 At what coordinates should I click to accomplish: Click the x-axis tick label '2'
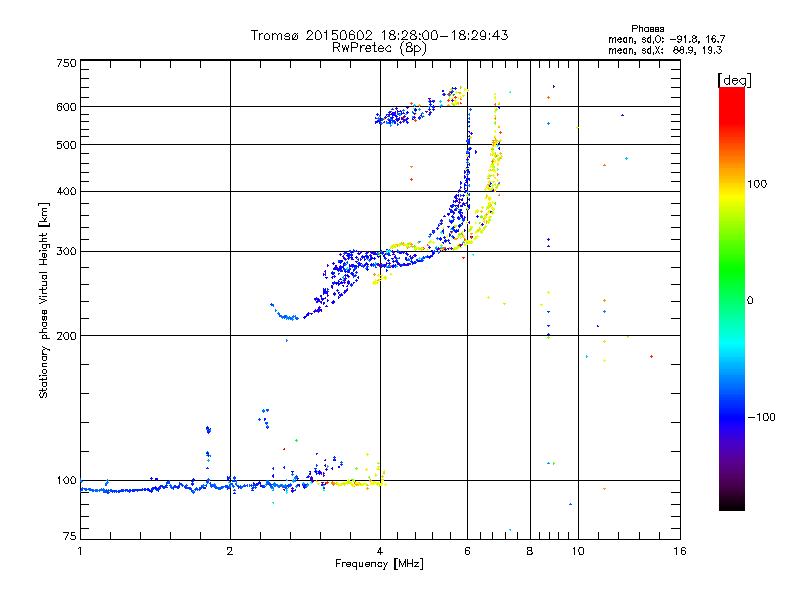[x=230, y=551]
